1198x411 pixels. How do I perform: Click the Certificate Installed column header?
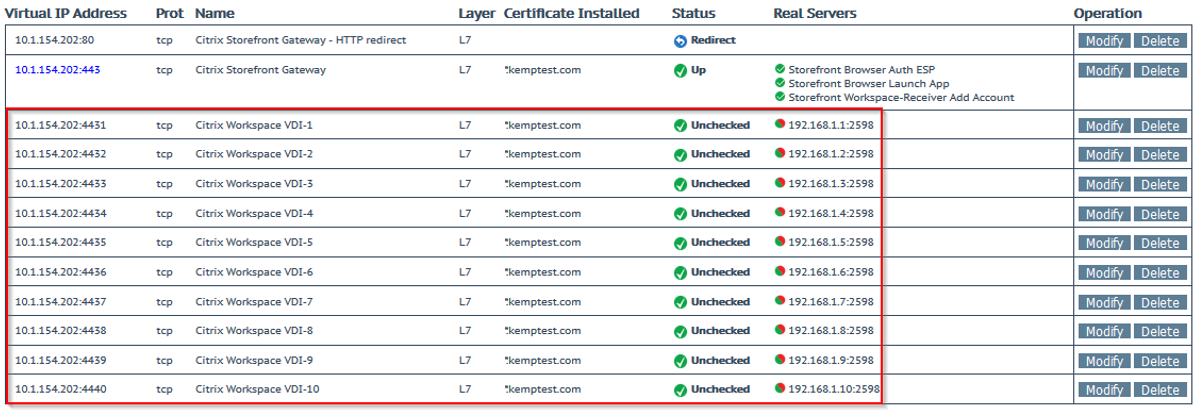571,14
